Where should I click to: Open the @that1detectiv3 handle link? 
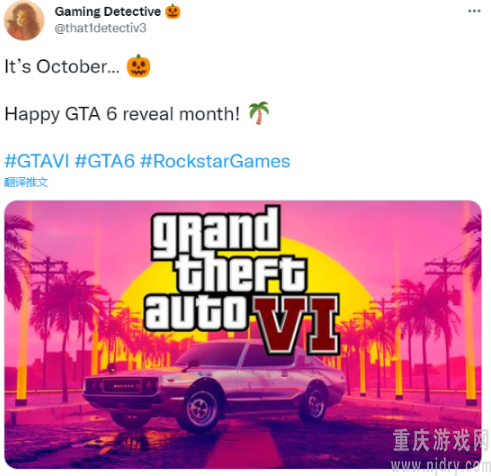(100, 28)
